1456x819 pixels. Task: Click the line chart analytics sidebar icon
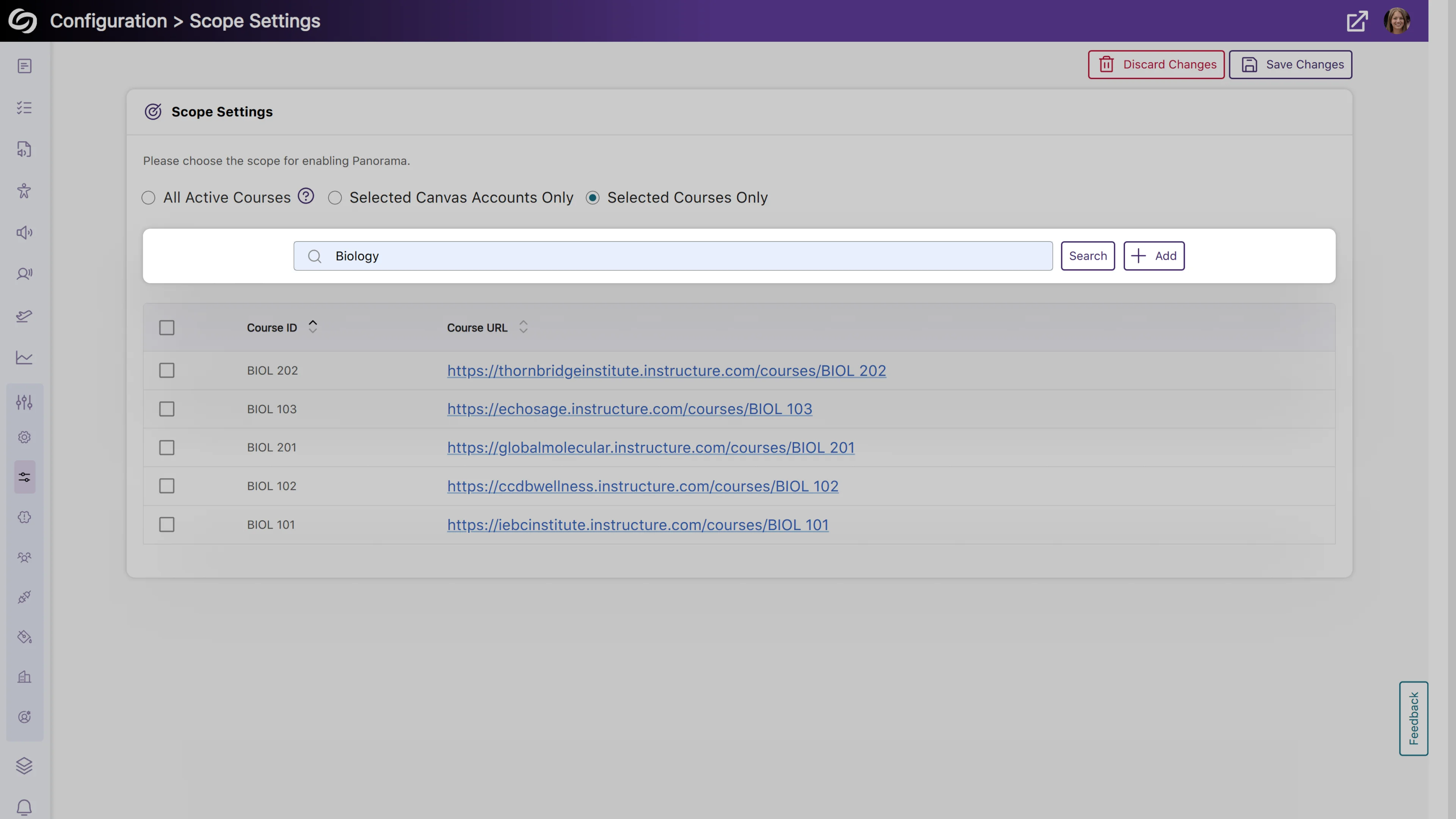24,358
